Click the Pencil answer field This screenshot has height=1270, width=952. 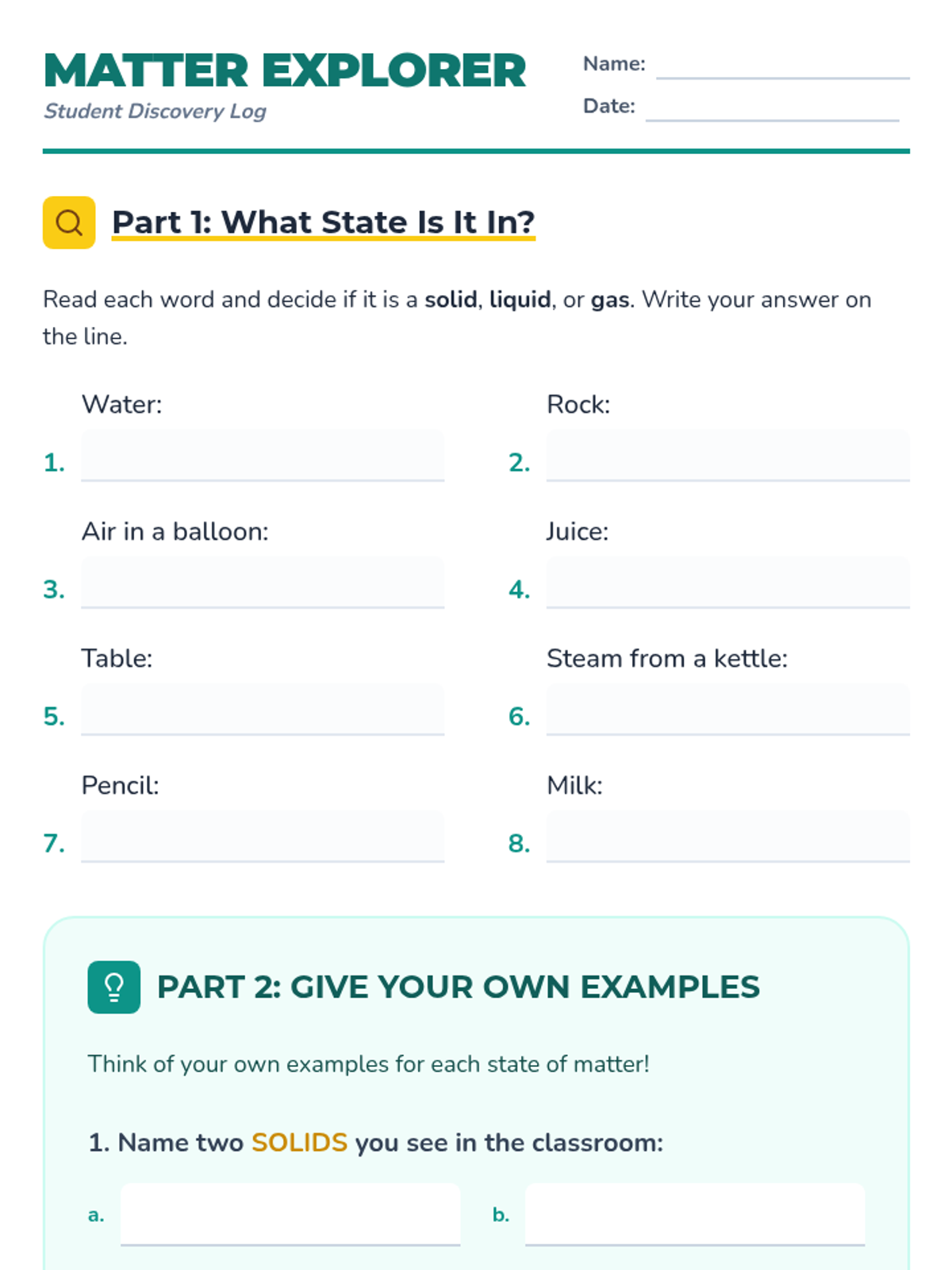pos(262,837)
